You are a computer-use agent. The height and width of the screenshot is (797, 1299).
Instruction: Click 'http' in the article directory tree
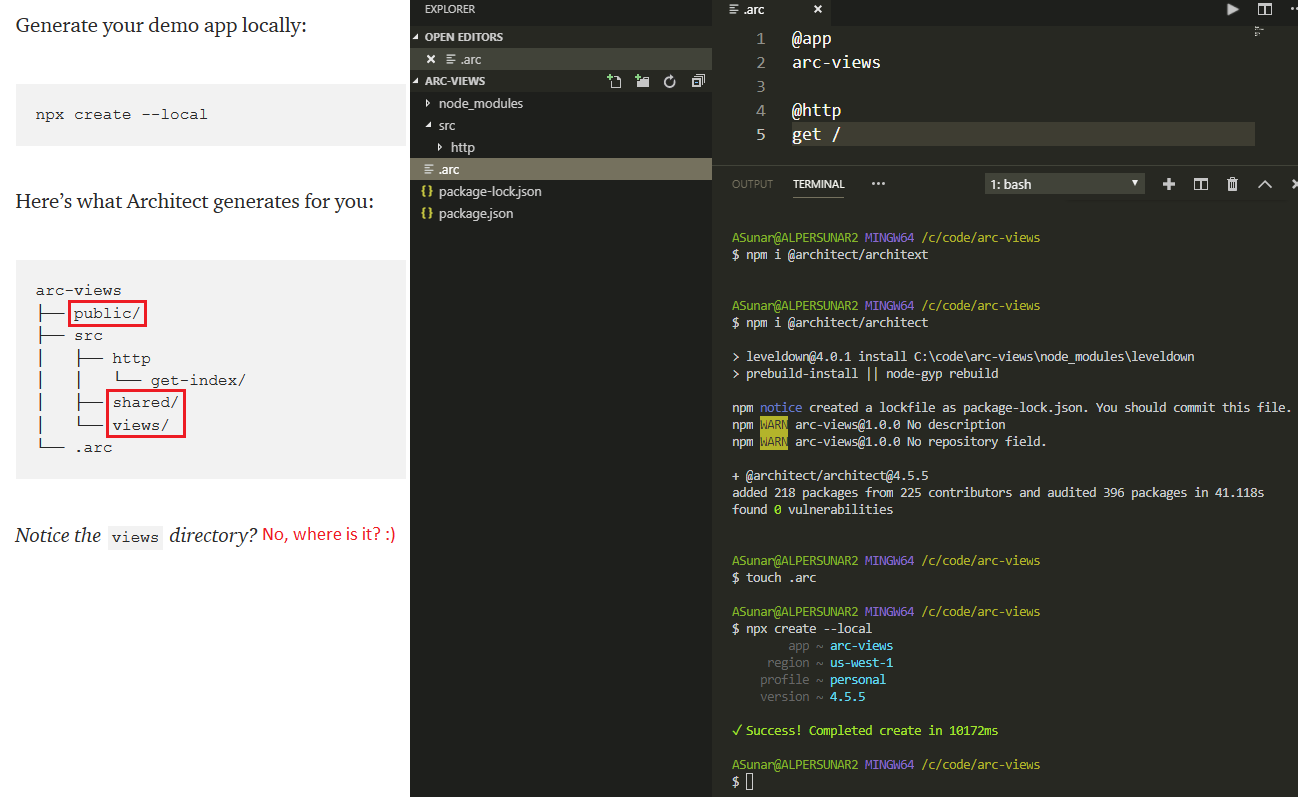pyautogui.click(x=131, y=358)
